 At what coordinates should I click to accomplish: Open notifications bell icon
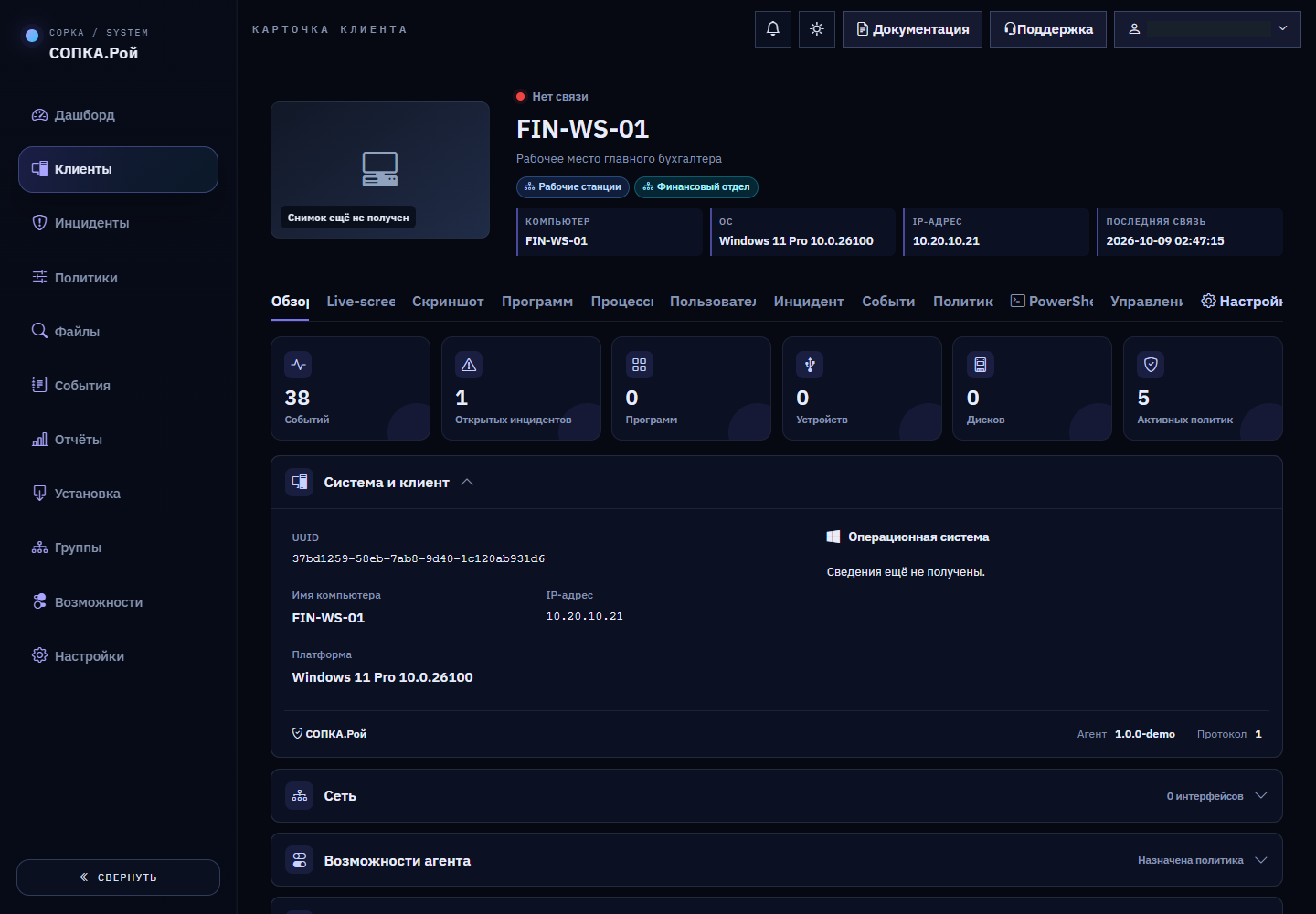(x=773, y=29)
